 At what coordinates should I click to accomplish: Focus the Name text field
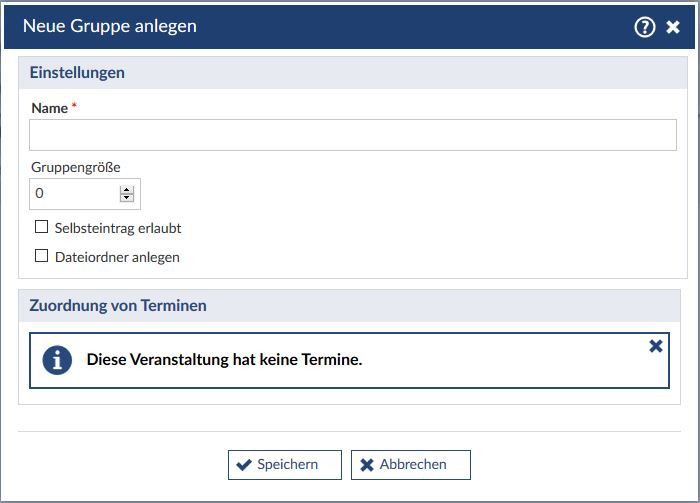point(353,135)
